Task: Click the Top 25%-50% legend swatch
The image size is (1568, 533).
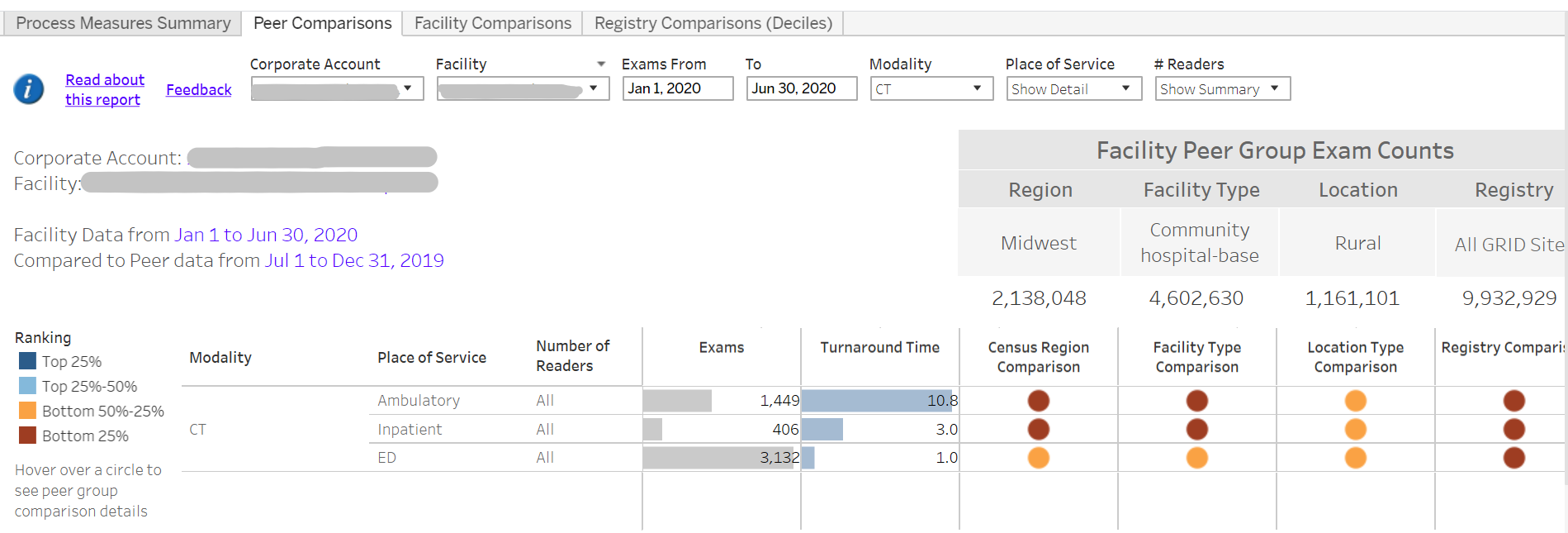Action: 27,386
